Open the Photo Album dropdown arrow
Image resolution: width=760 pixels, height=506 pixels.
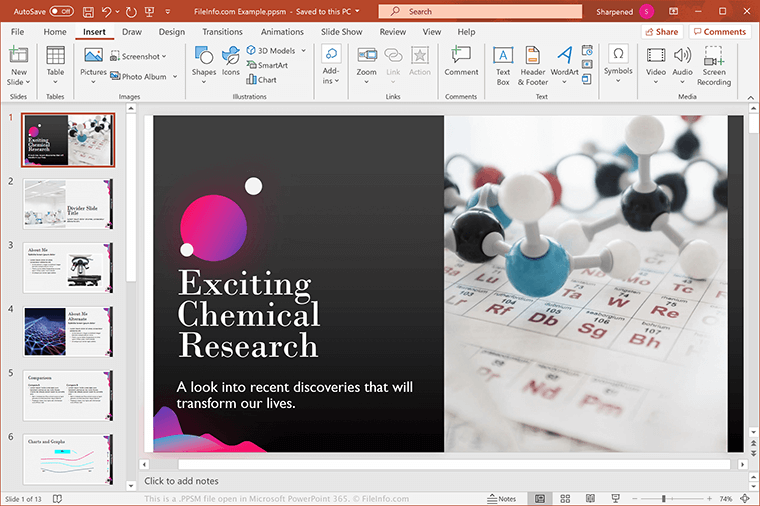coord(175,77)
